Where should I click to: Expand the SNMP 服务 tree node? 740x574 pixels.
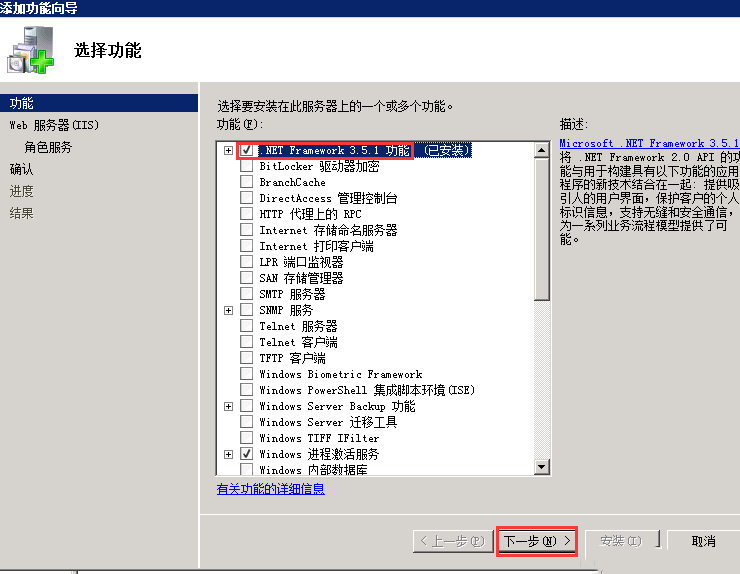point(228,311)
